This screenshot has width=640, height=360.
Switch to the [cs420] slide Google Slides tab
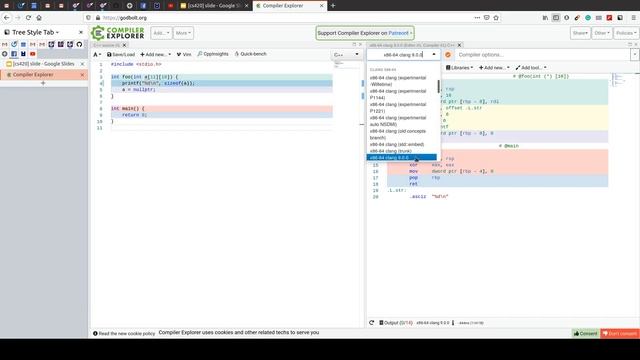click(x=214, y=6)
